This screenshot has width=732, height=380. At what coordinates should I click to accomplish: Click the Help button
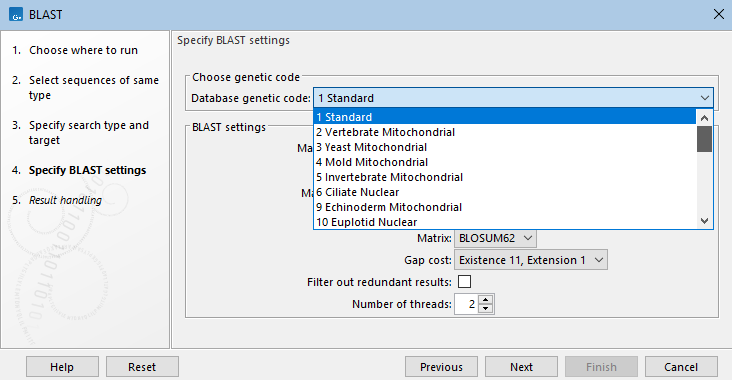62,367
